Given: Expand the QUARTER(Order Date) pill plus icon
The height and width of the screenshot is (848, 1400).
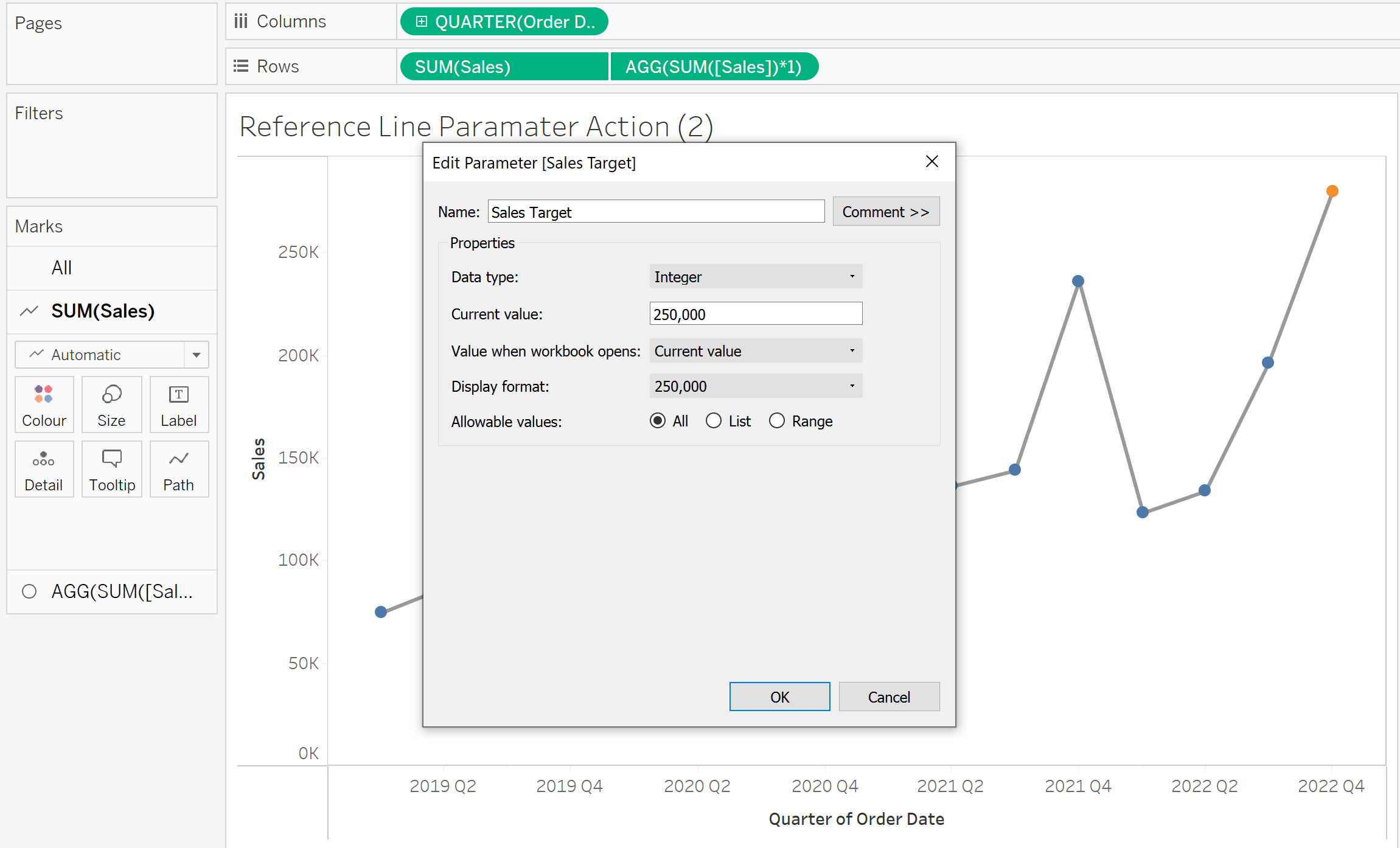Looking at the screenshot, I should coord(421,22).
